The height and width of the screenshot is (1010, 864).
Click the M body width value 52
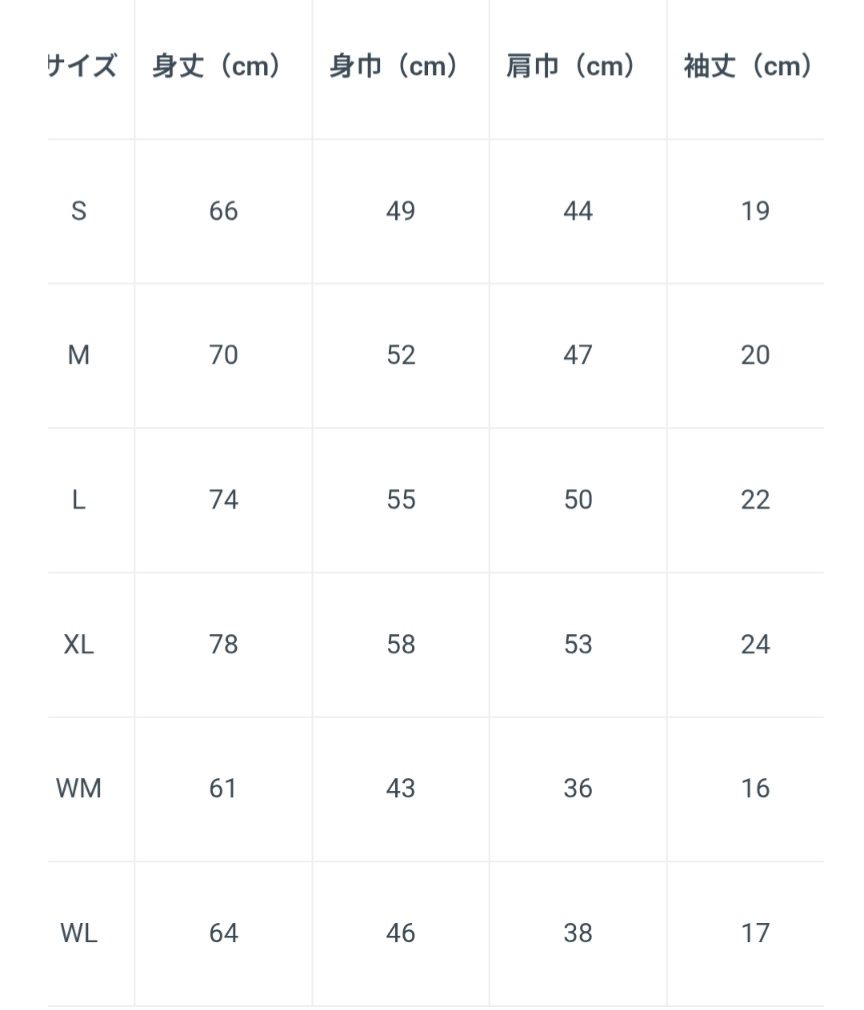pyautogui.click(x=400, y=355)
